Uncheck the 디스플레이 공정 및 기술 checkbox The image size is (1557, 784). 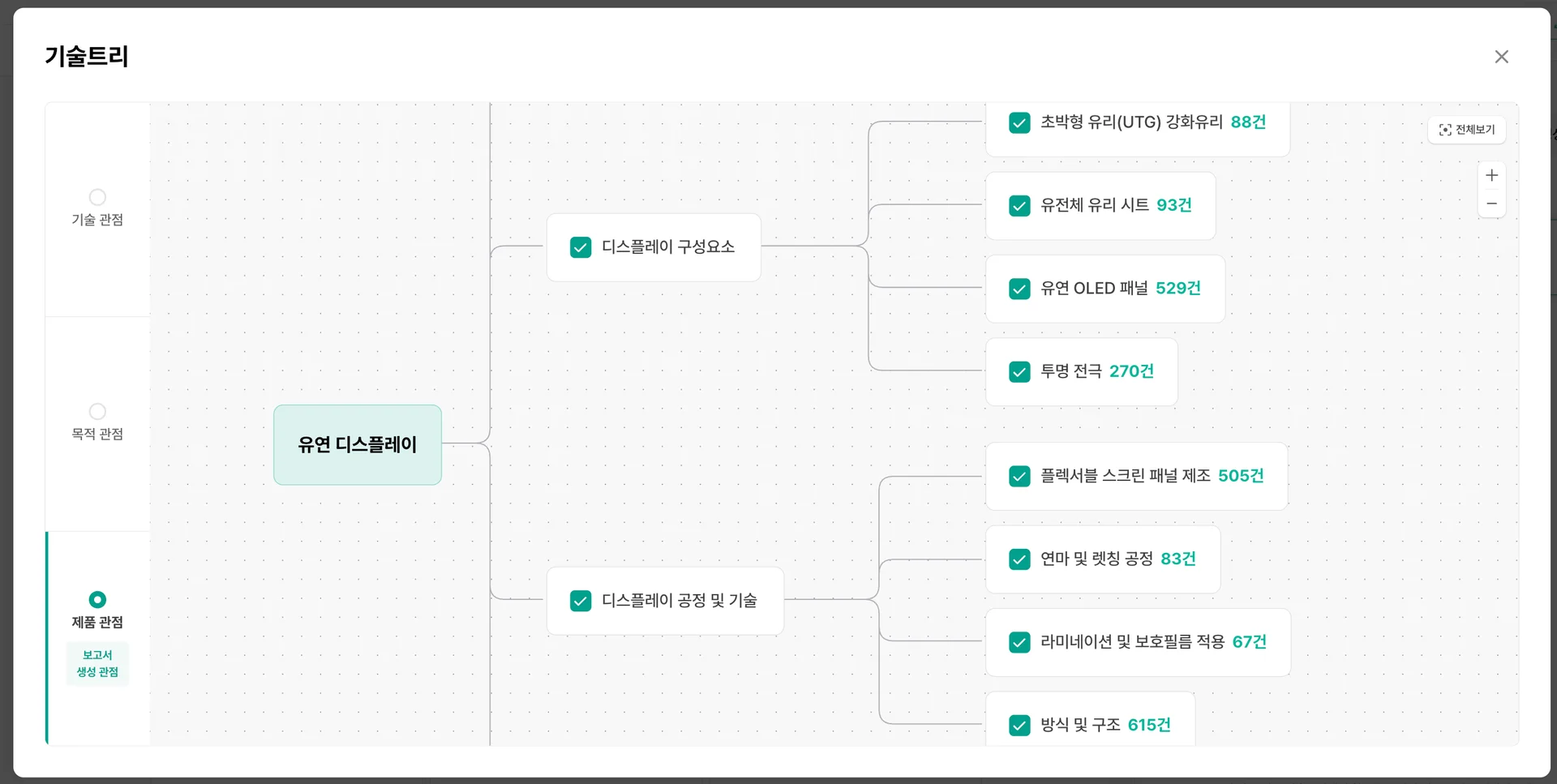coord(581,601)
